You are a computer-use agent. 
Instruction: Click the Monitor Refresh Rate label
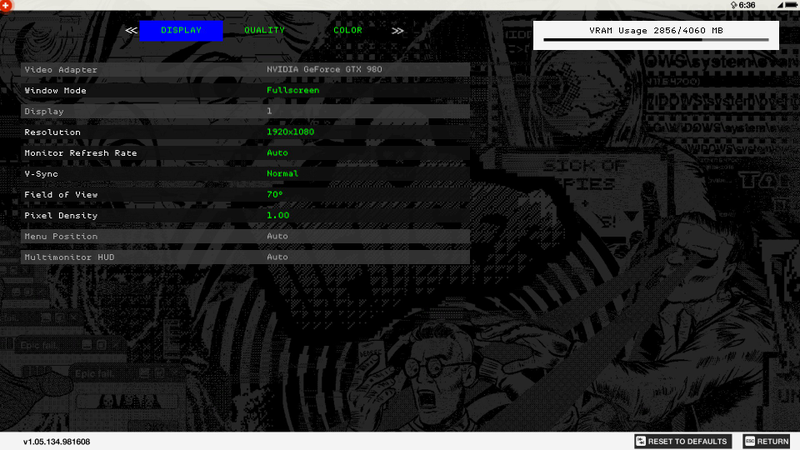81,153
